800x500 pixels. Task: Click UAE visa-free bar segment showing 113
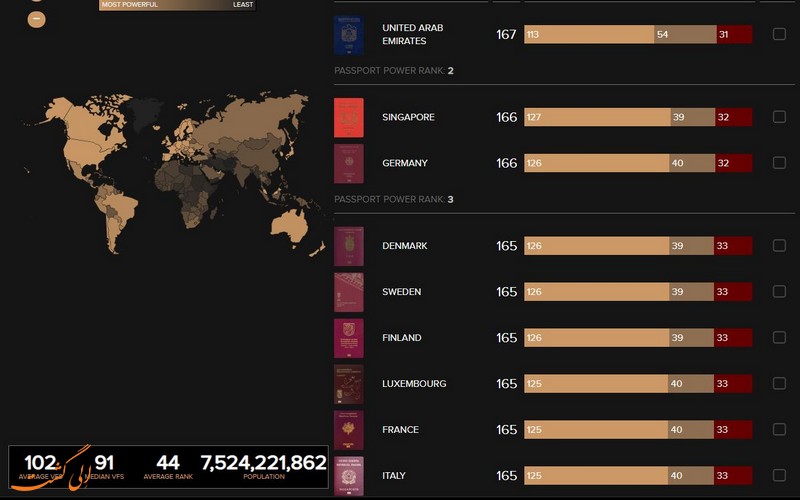tap(589, 34)
